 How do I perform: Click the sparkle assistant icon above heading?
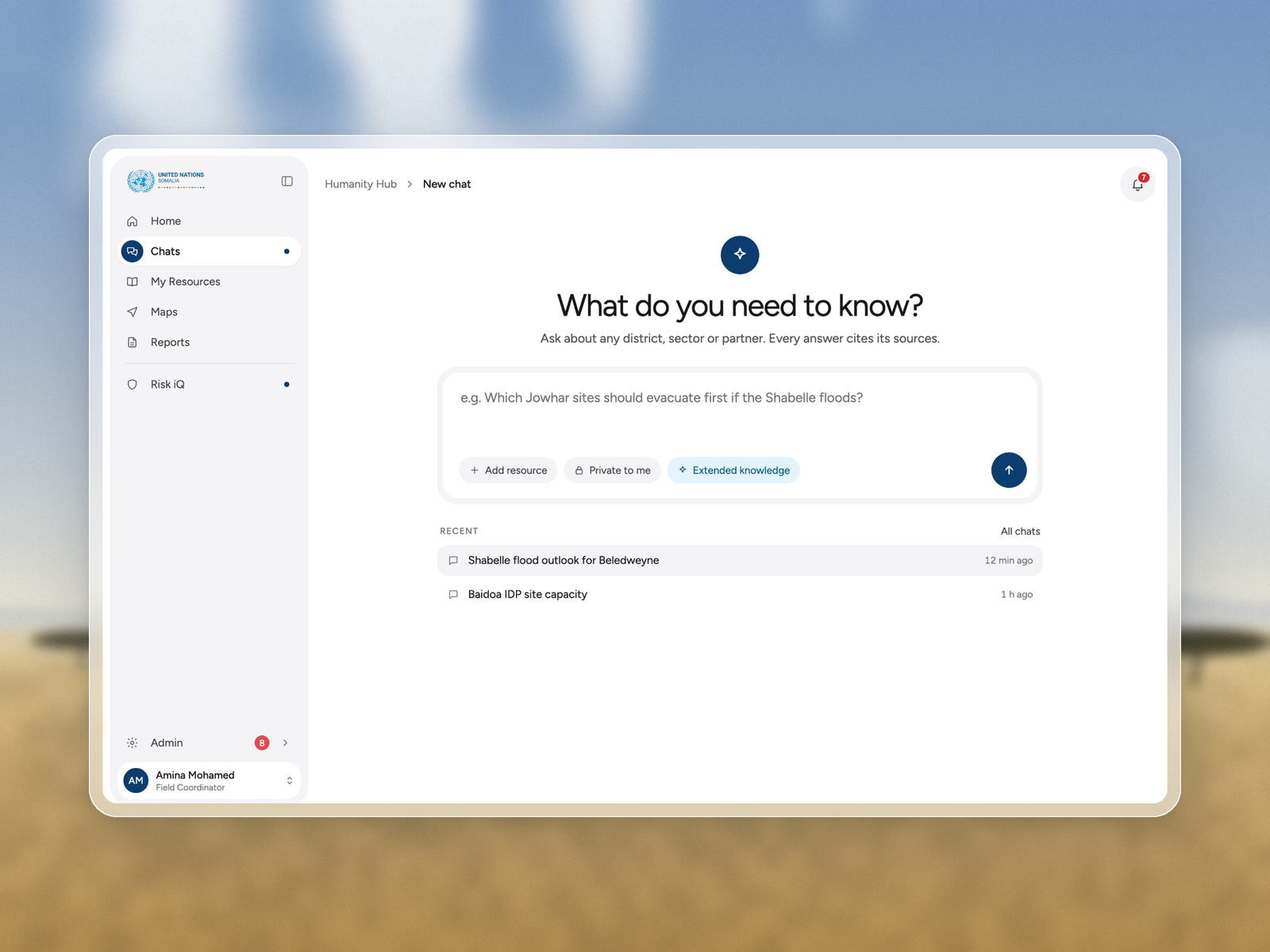(x=740, y=255)
